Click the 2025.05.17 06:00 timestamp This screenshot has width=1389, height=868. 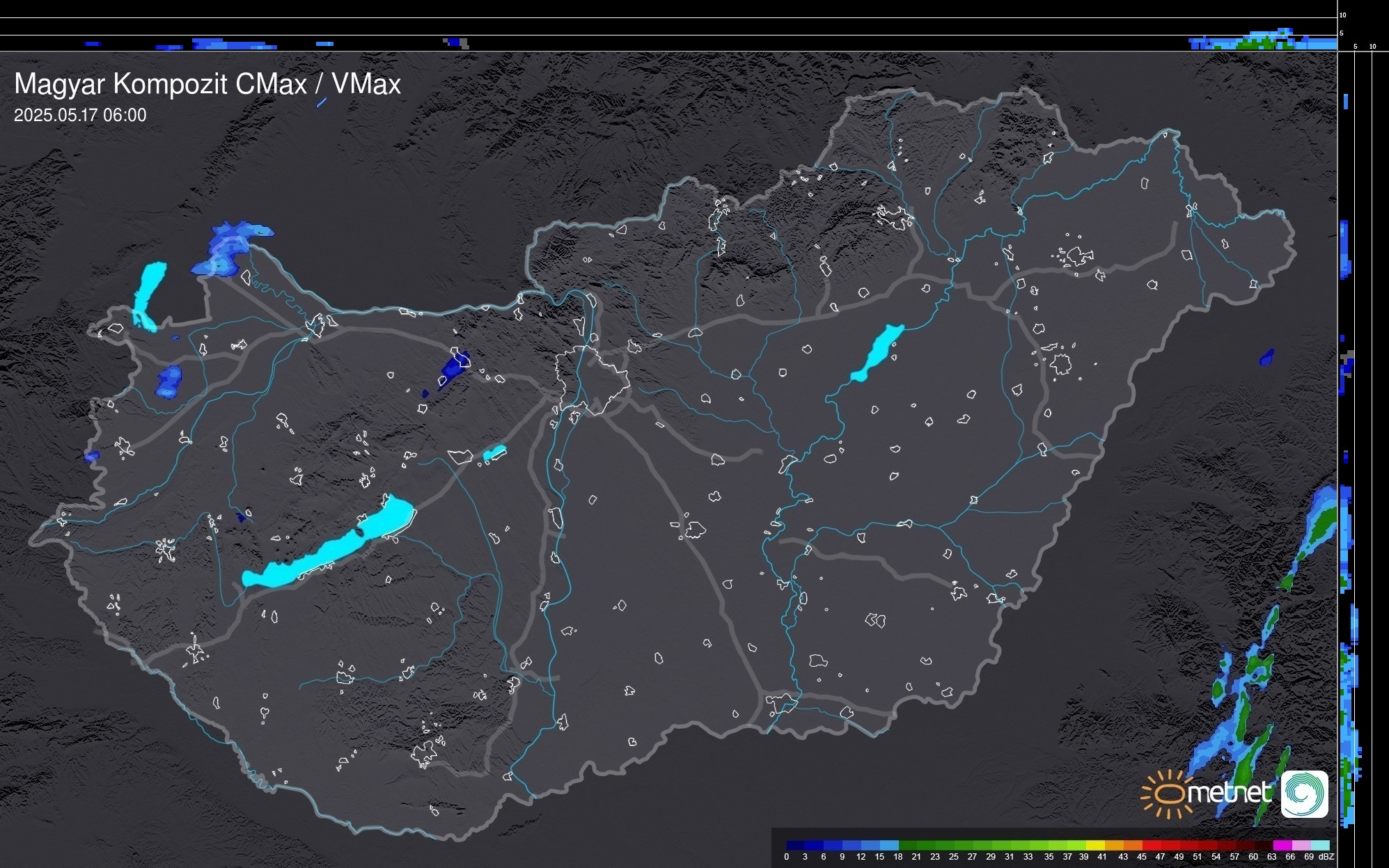tap(80, 116)
